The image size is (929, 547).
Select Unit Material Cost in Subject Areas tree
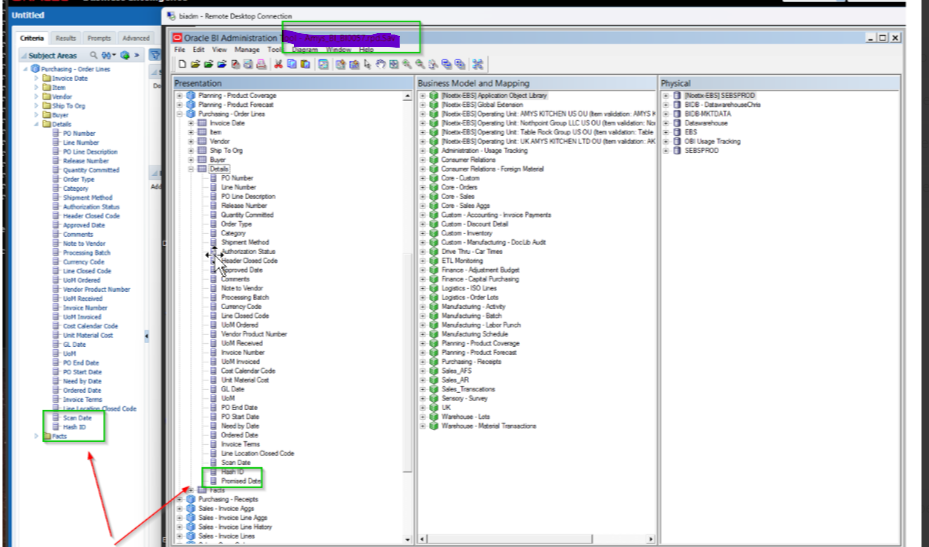88,335
